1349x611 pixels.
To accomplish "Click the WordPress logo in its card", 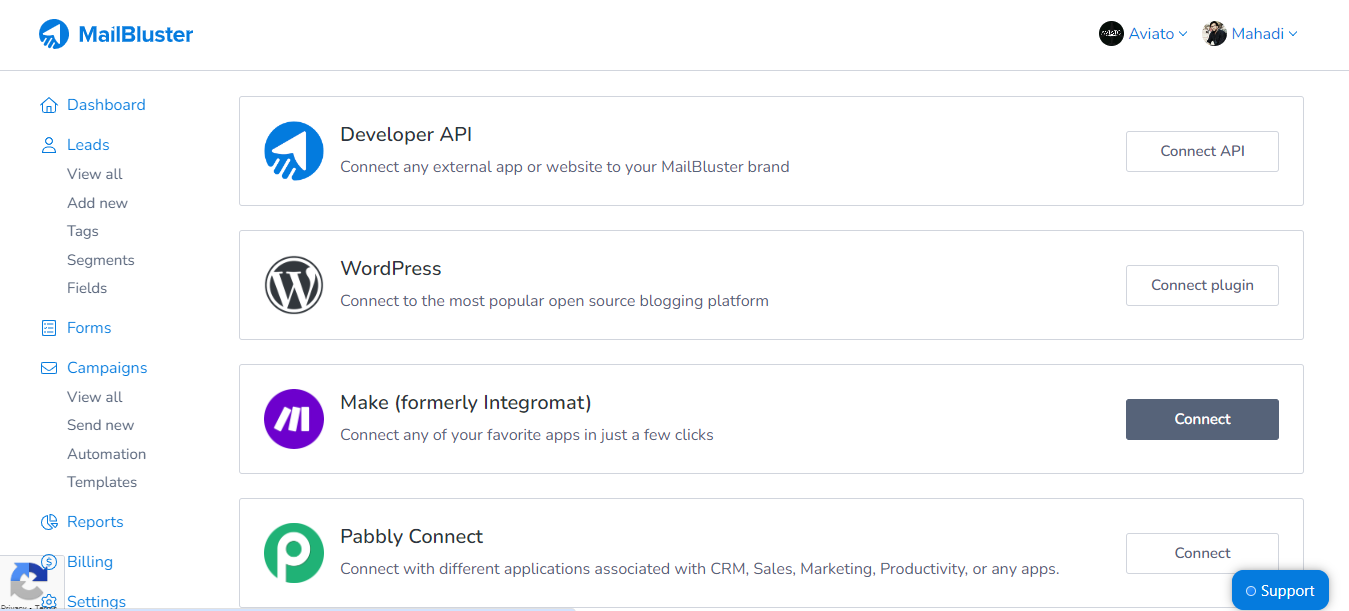I will pyautogui.click(x=293, y=285).
